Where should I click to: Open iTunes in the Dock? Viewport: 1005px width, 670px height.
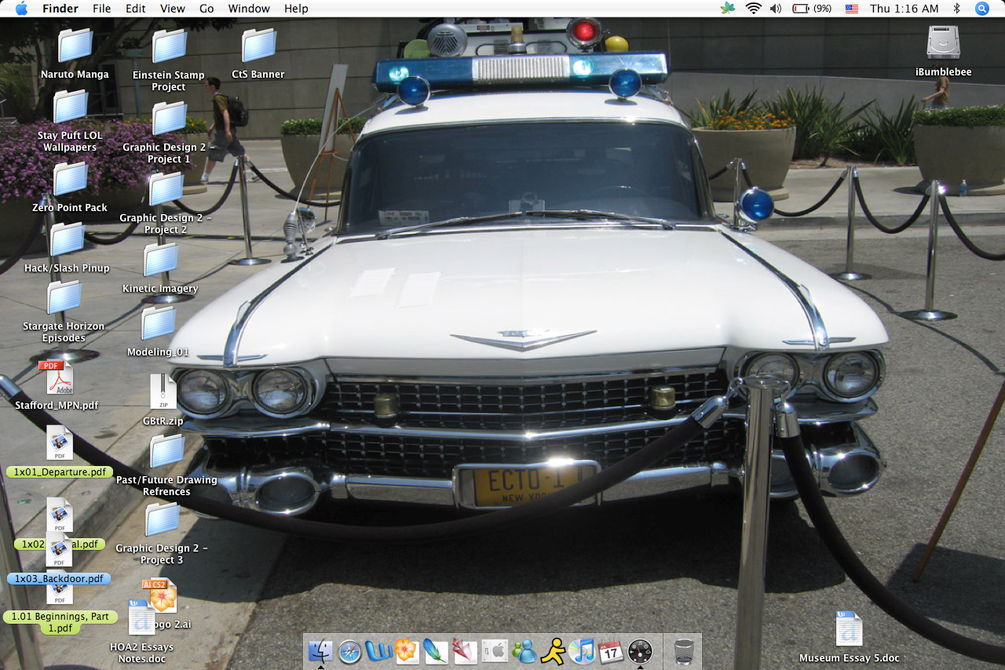[x=580, y=651]
